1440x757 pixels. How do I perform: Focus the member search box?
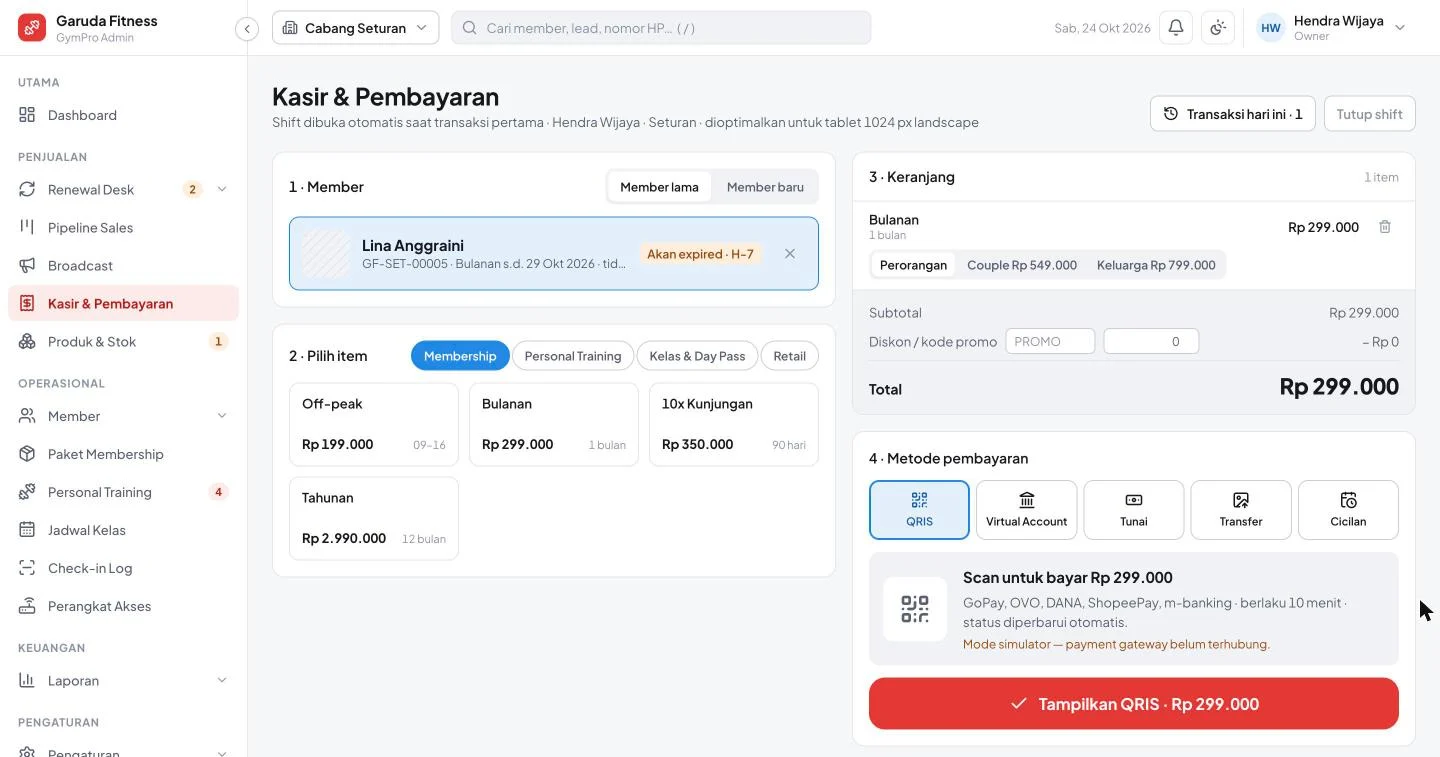pyautogui.click(x=661, y=28)
